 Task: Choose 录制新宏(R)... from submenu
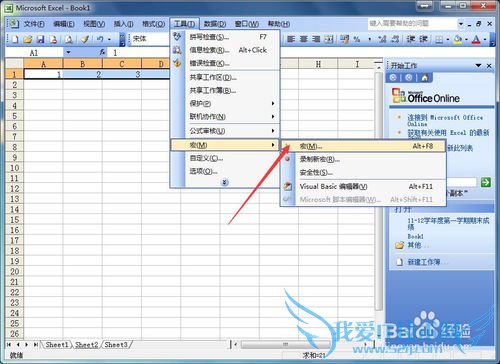click(363, 159)
